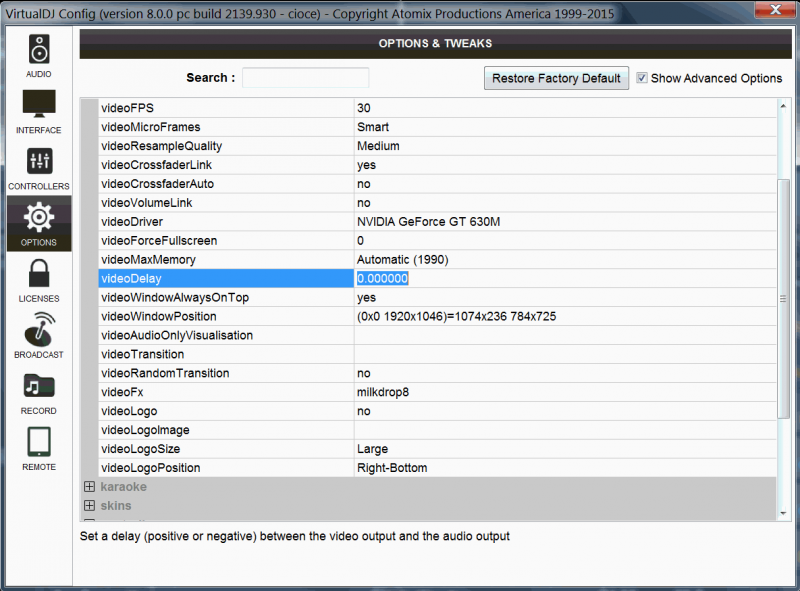Click the options list scrollbar thumb

click(x=783, y=299)
